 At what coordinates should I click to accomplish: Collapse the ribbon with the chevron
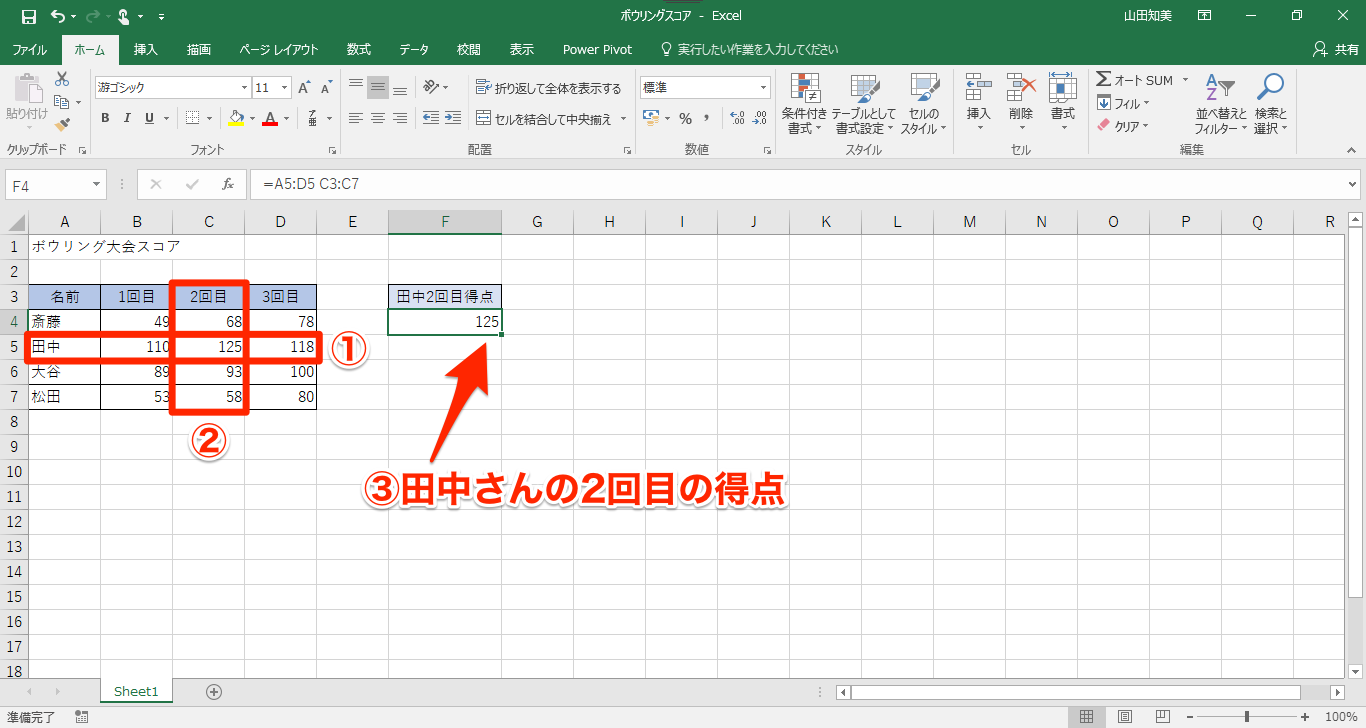[x=1351, y=149]
